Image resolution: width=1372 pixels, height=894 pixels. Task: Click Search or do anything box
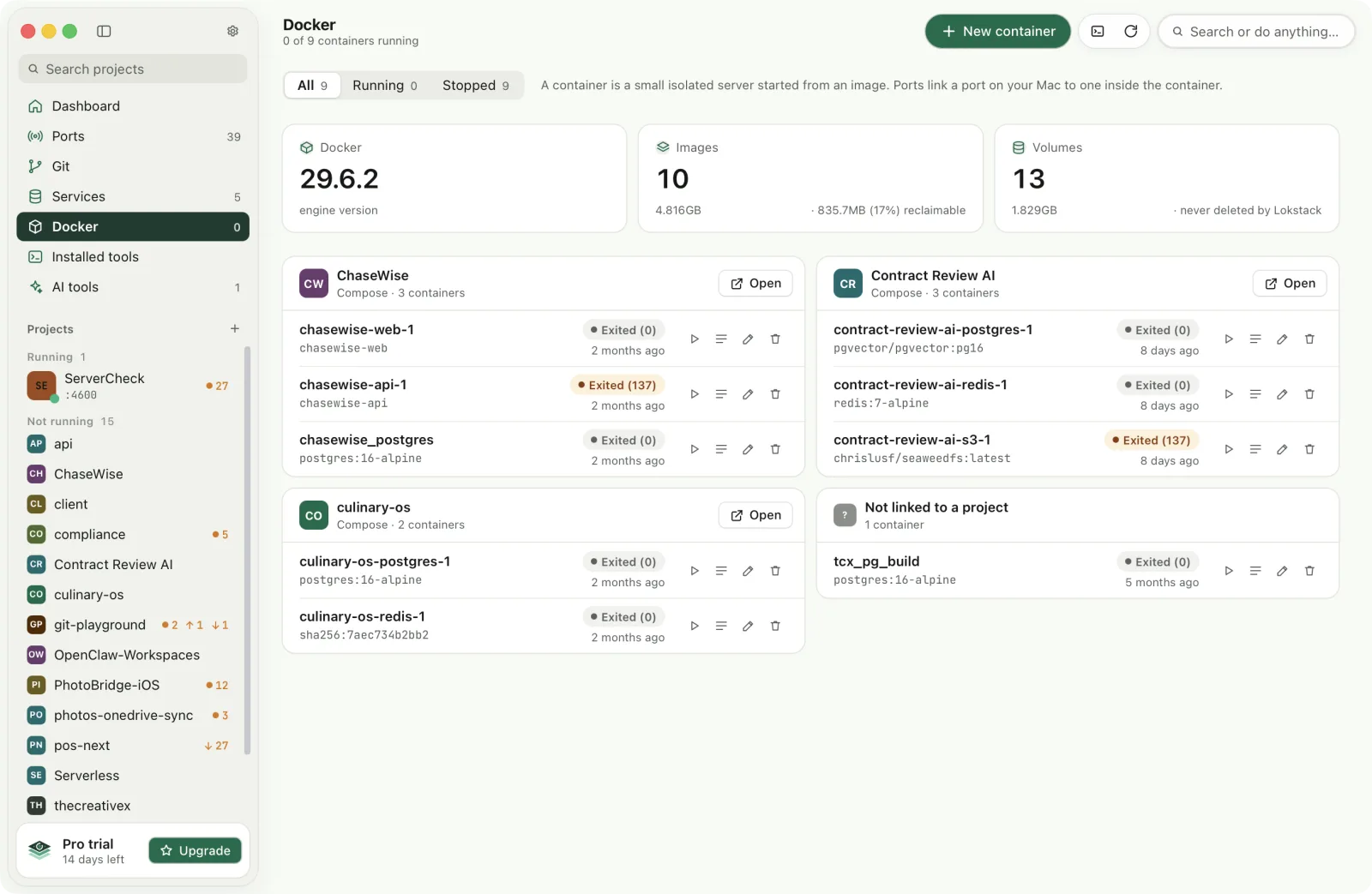click(1256, 32)
